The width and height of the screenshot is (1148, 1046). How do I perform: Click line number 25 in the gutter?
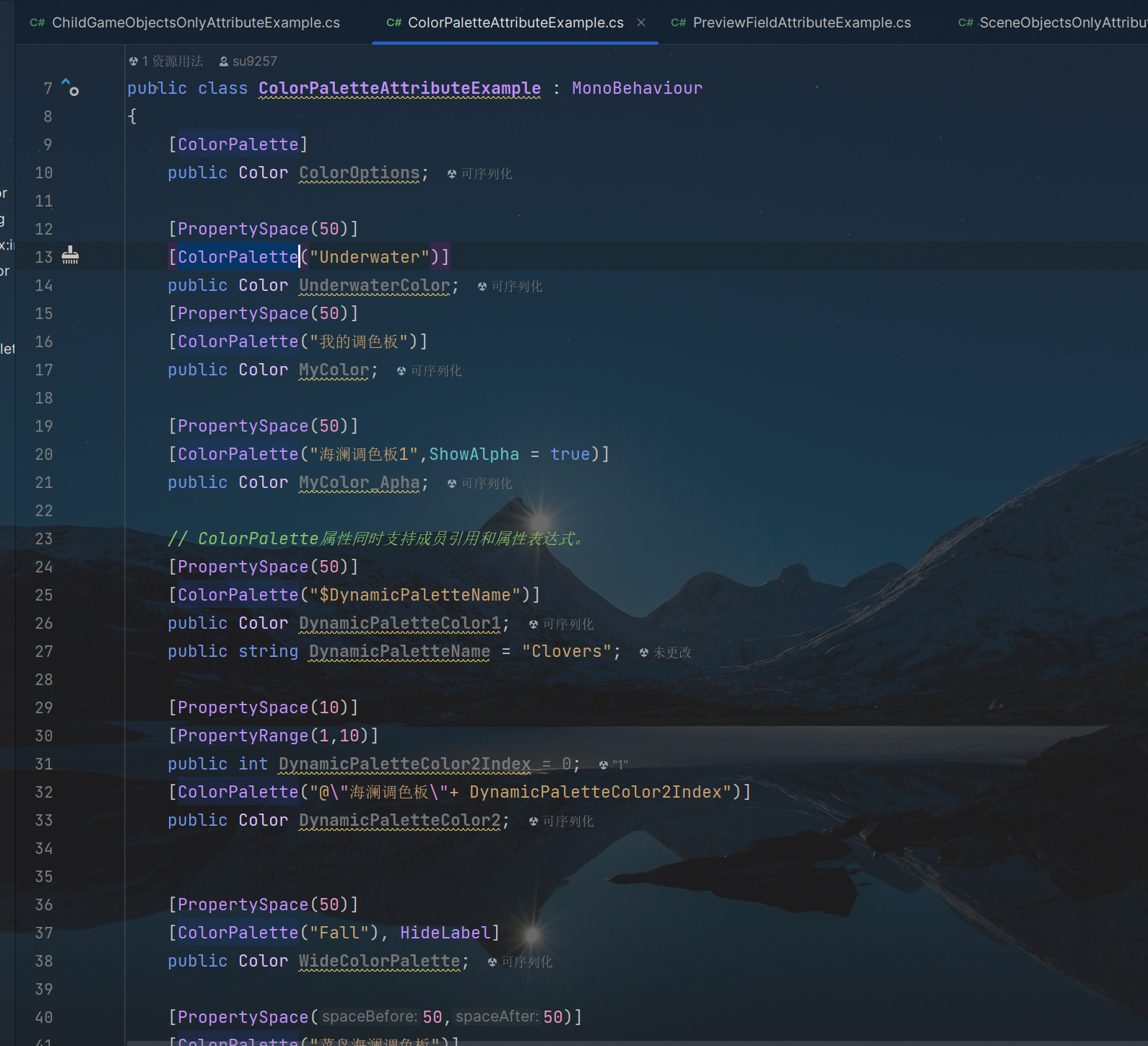pos(43,595)
